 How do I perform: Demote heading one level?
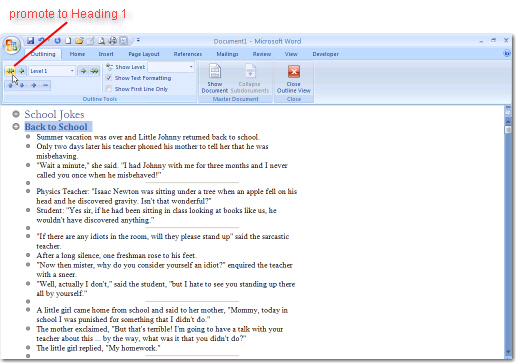click(83, 71)
